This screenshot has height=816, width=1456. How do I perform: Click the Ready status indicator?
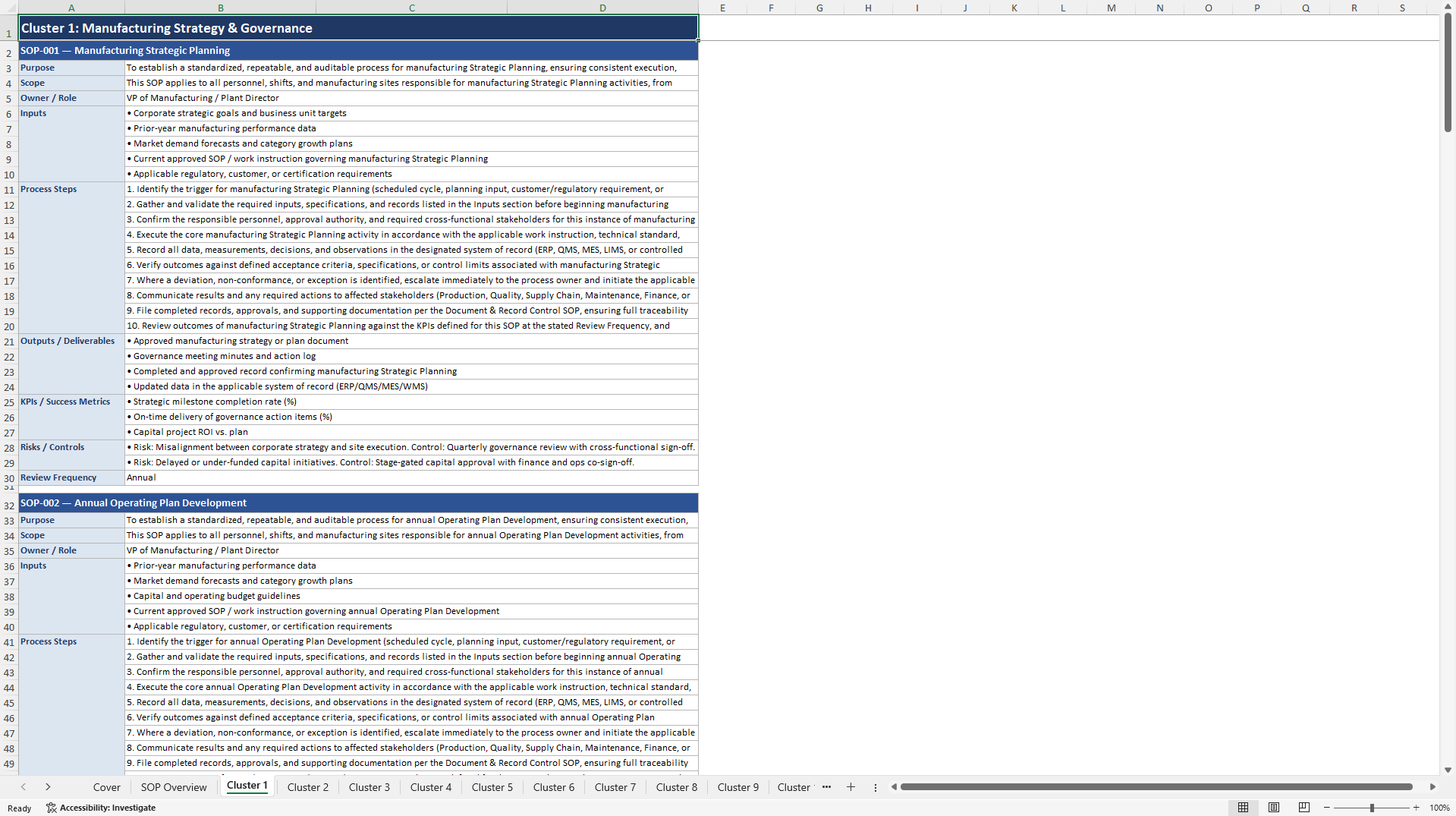tap(19, 808)
